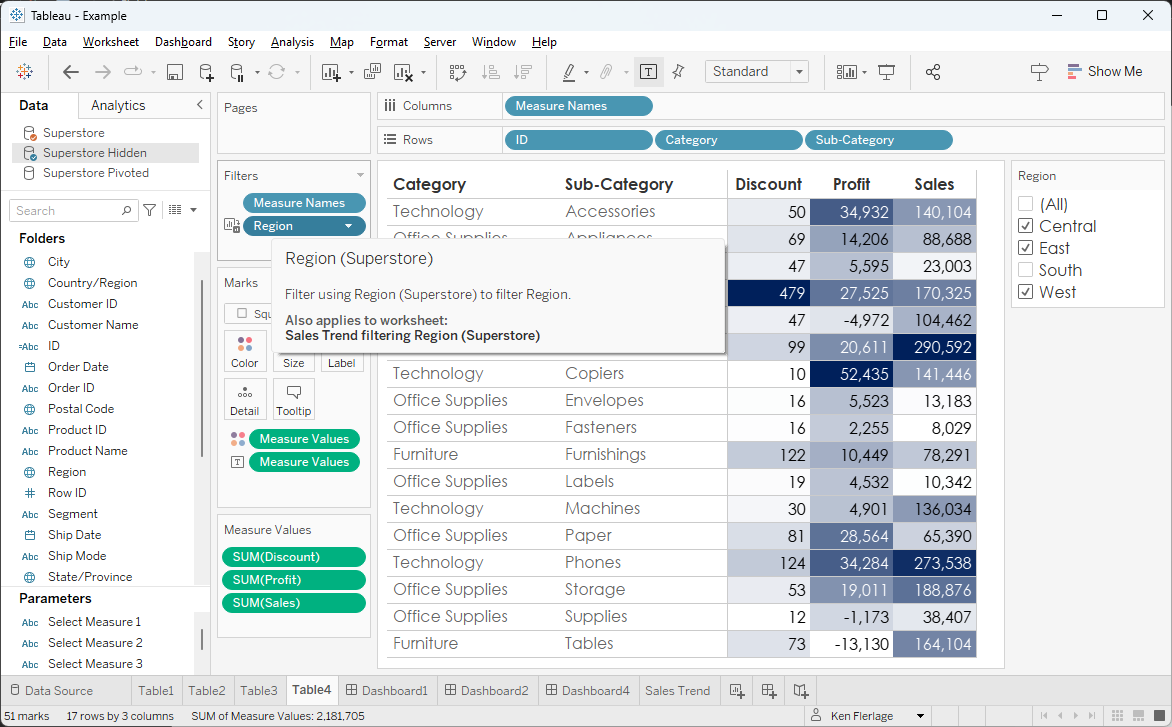Click the Show/Hide Cards icon
This screenshot has height=727, width=1172.
coord(846,72)
